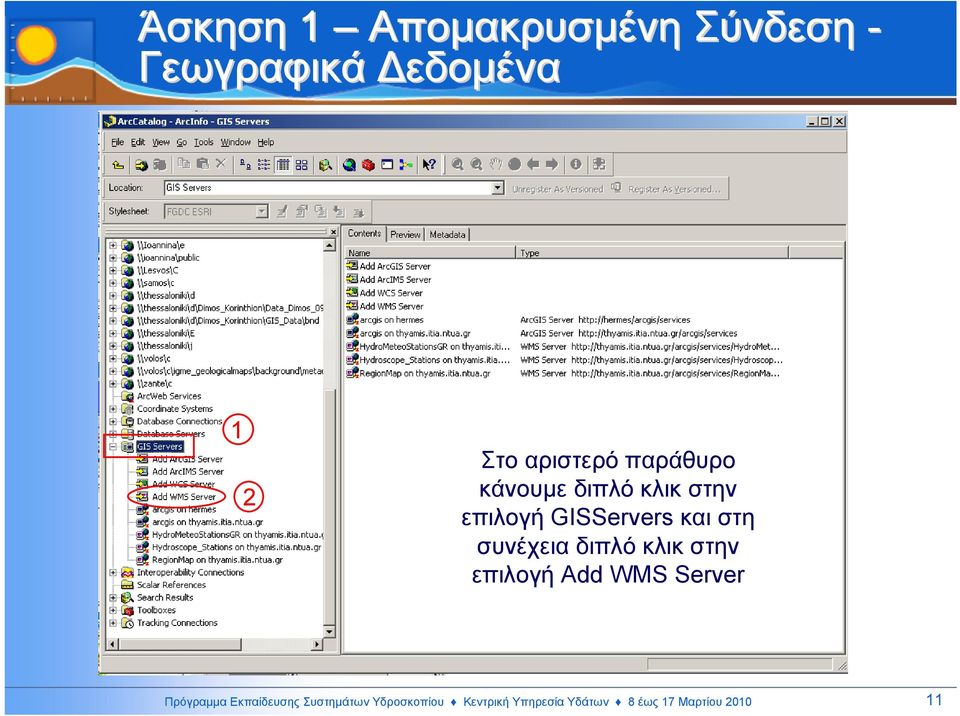960x716 pixels.
Task: Select GIS Servers in catalog tree
Action: (x=159, y=447)
